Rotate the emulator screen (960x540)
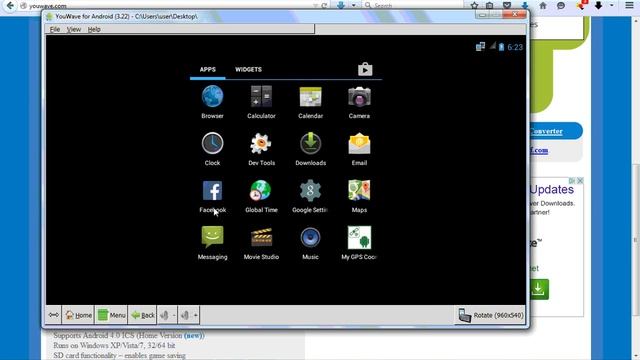Image resolution: width=640 pixels, height=360 pixels. coord(490,315)
